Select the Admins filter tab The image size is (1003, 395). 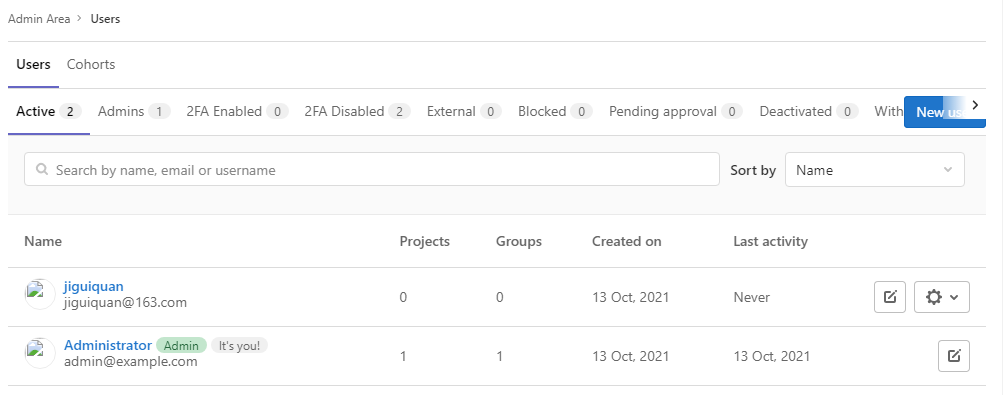pos(134,112)
